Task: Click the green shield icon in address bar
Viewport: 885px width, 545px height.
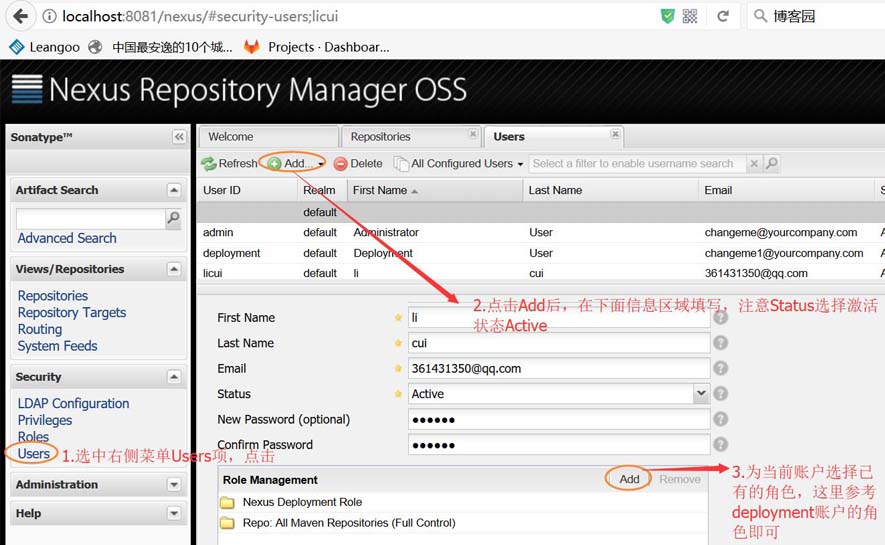Action: pos(668,16)
